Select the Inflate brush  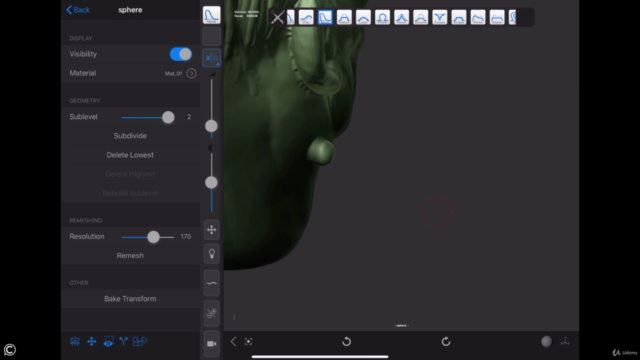[x=382, y=18]
